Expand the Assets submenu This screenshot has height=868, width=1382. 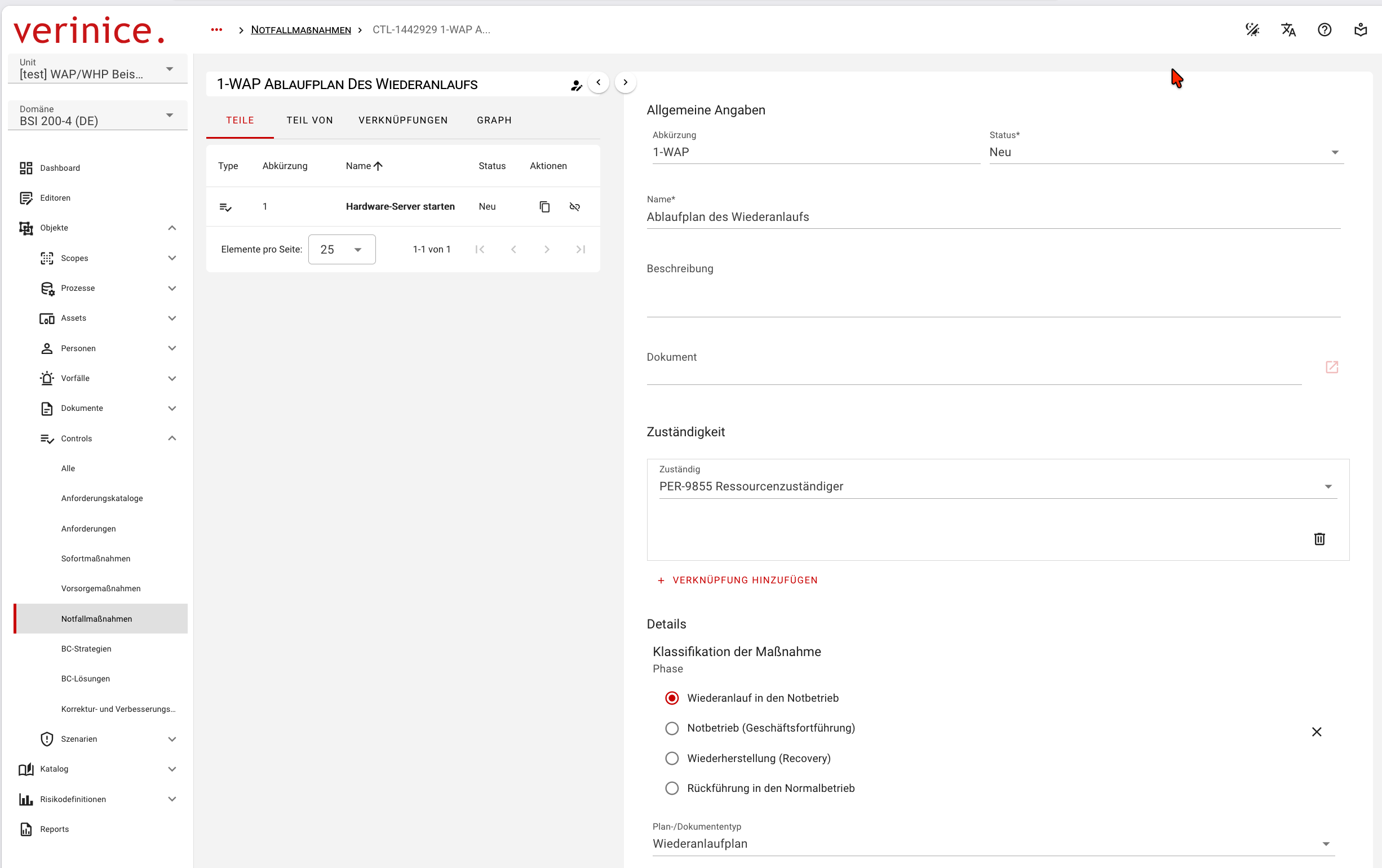pyautogui.click(x=171, y=318)
